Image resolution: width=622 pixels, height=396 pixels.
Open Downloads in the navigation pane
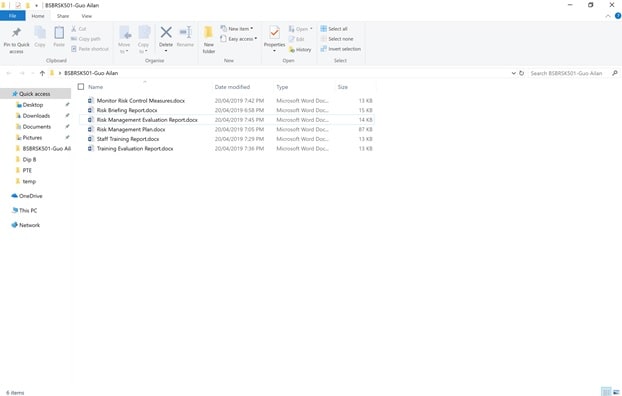(36, 115)
